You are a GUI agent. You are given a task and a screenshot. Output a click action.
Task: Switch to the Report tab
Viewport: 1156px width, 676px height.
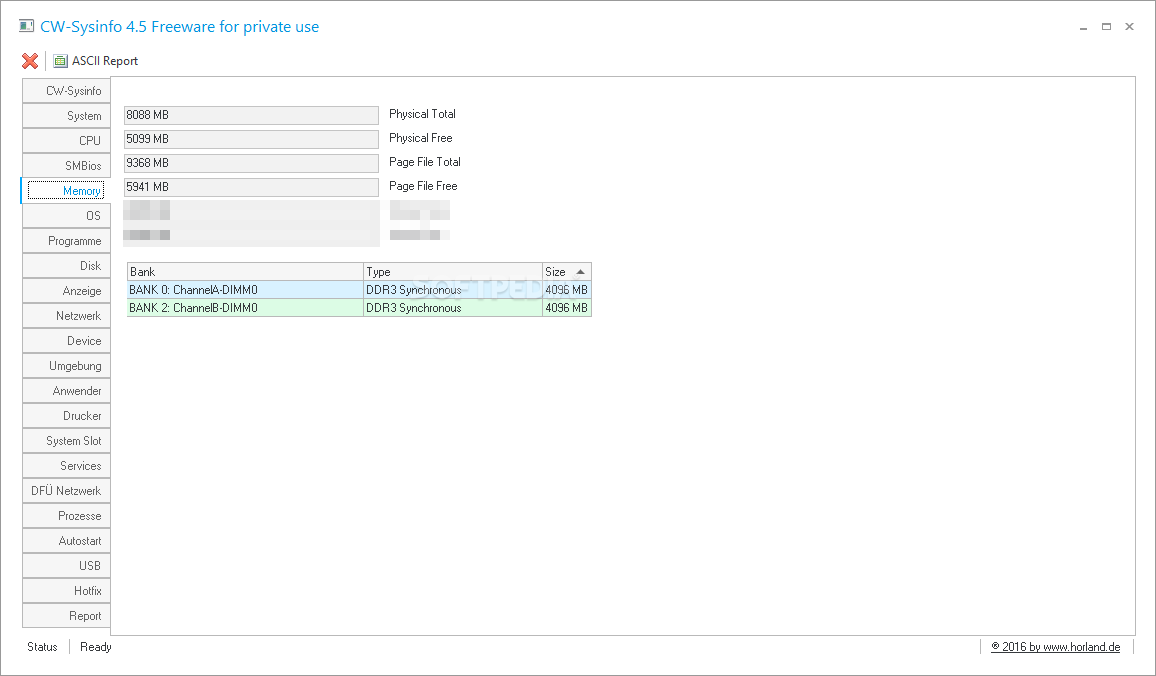coord(66,616)
